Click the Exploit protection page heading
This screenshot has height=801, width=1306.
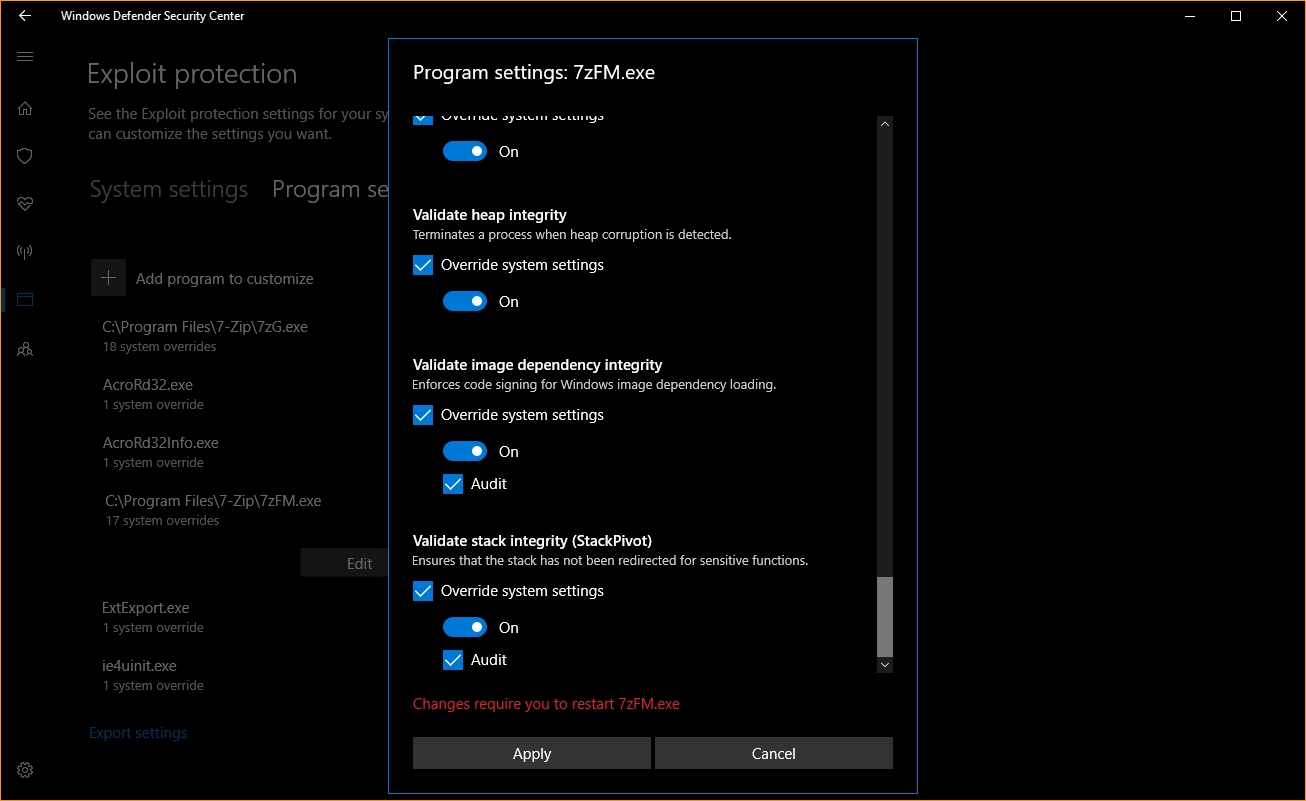click(192, 74)
